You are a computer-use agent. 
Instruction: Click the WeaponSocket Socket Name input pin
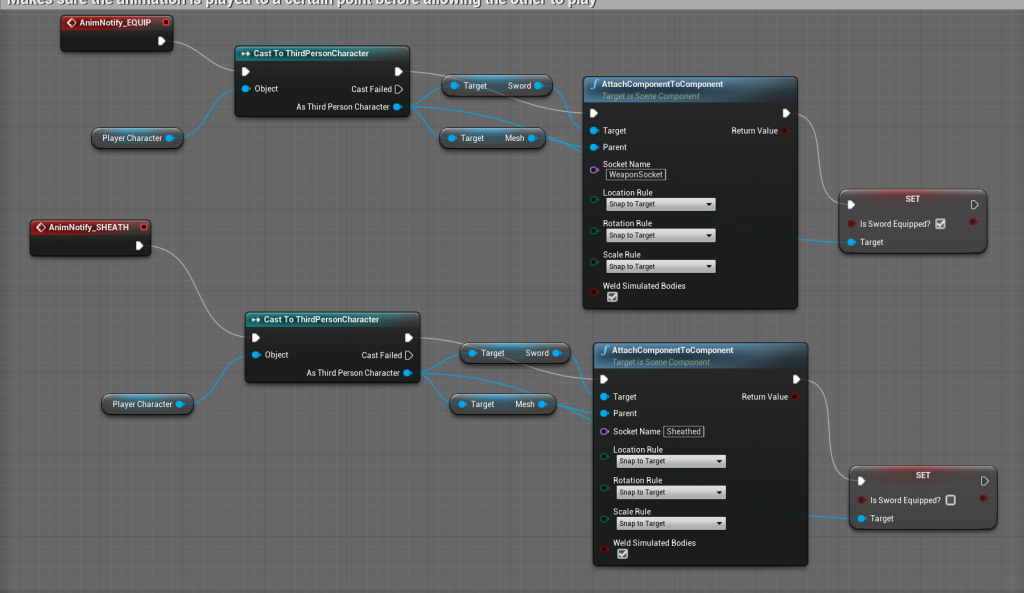pos(594,169)
